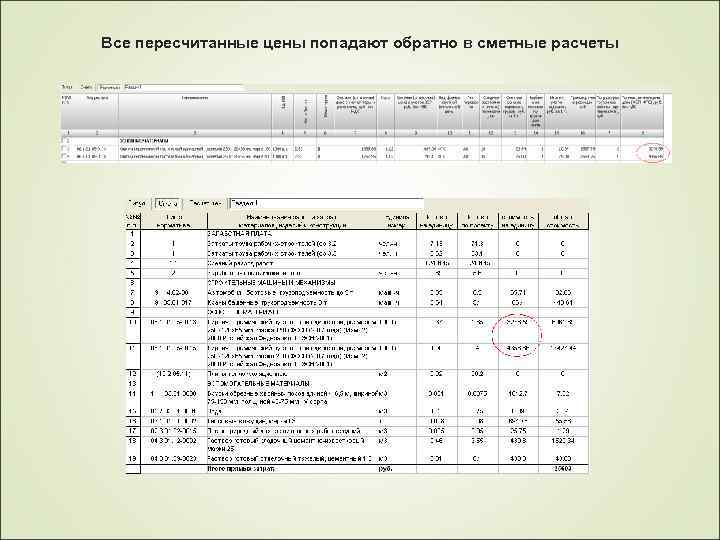Tick the checkbox in the upper table's first row

(64, 141)
